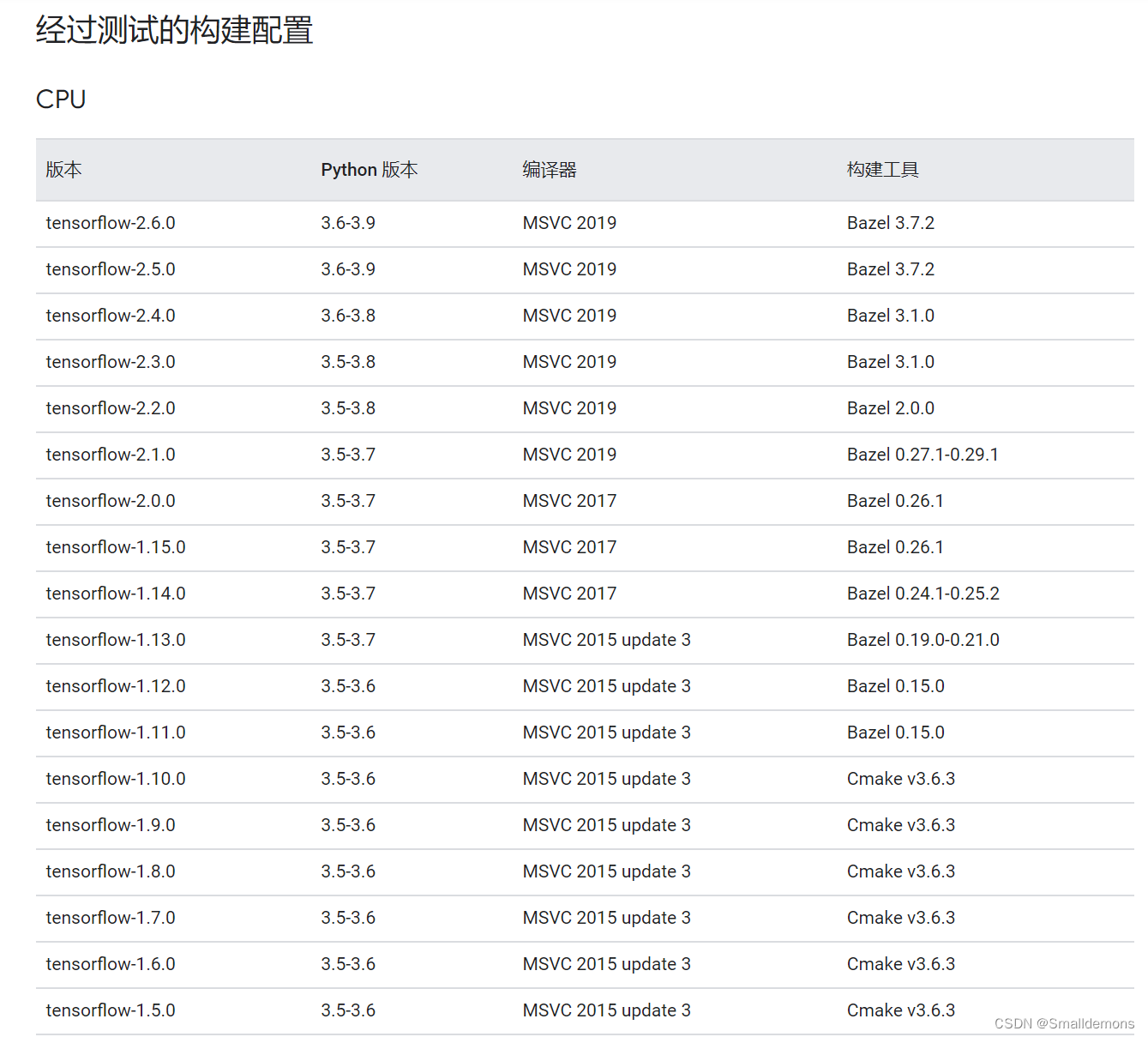Click the 构建工具 column header

(x=883, y=170)
